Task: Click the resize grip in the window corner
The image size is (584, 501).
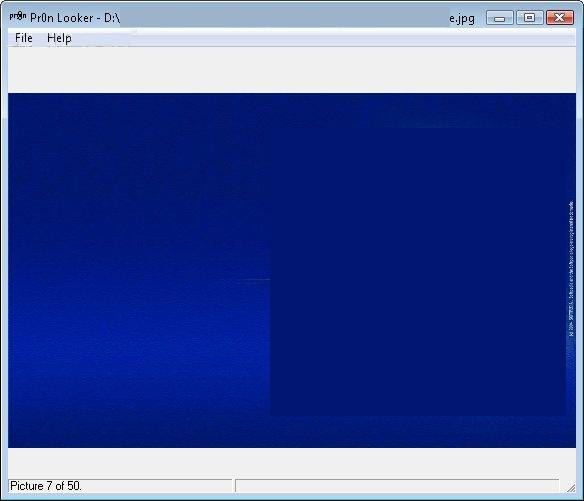Action: coord(571,488)
